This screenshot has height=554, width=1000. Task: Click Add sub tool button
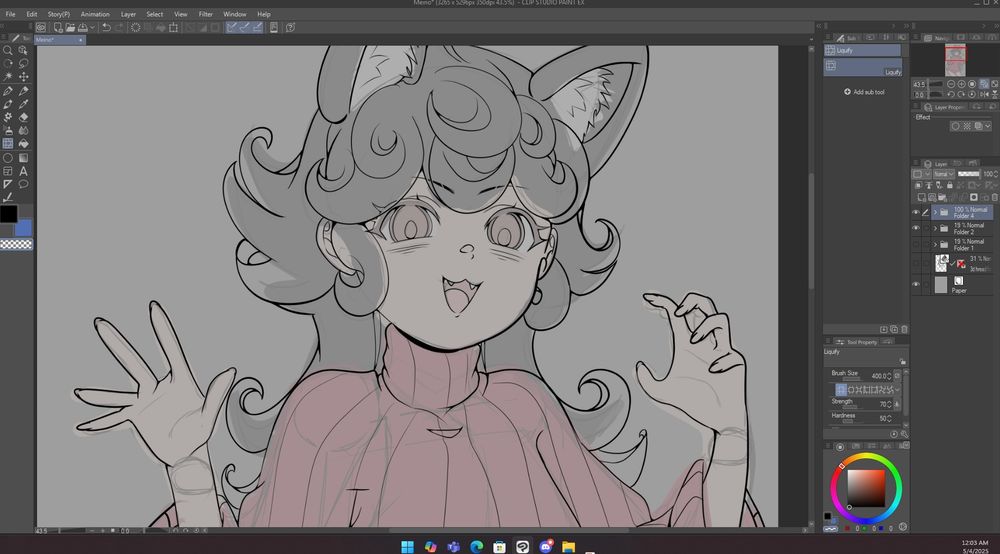click(x=864, y=92)
